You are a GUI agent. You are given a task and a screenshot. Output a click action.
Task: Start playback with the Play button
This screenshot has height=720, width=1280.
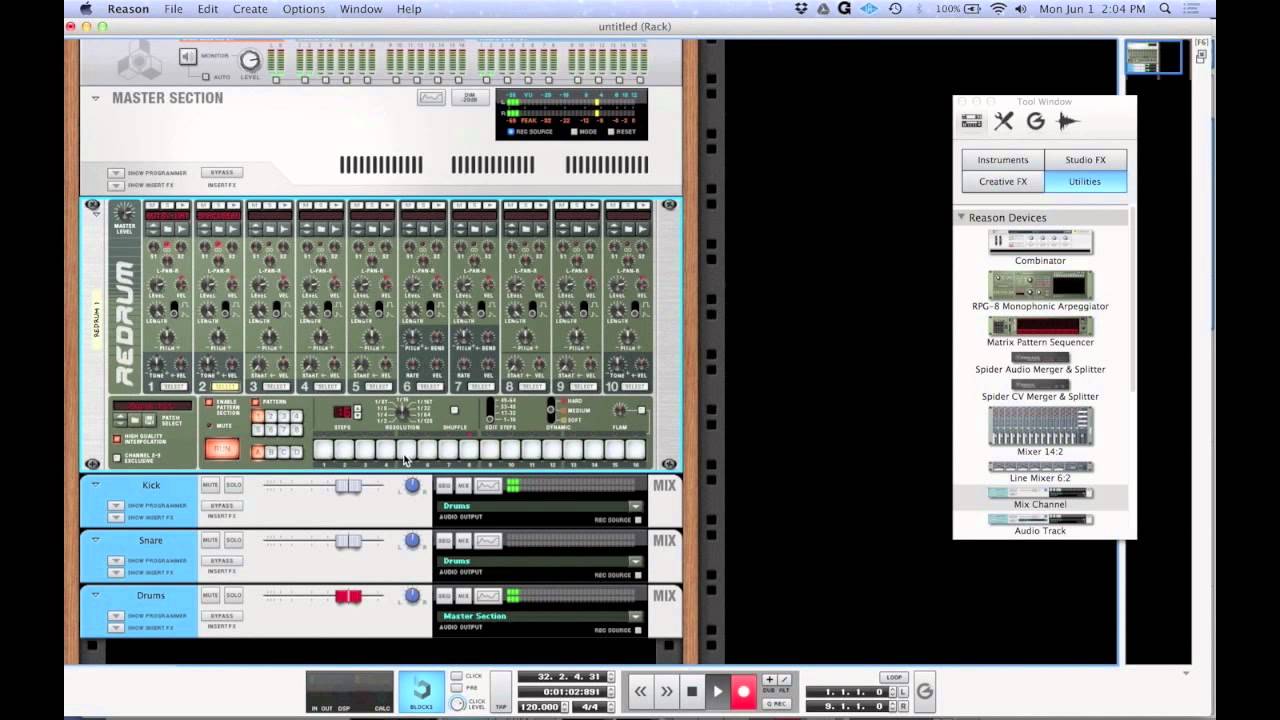pyautogui.click(x=717, y=691)
